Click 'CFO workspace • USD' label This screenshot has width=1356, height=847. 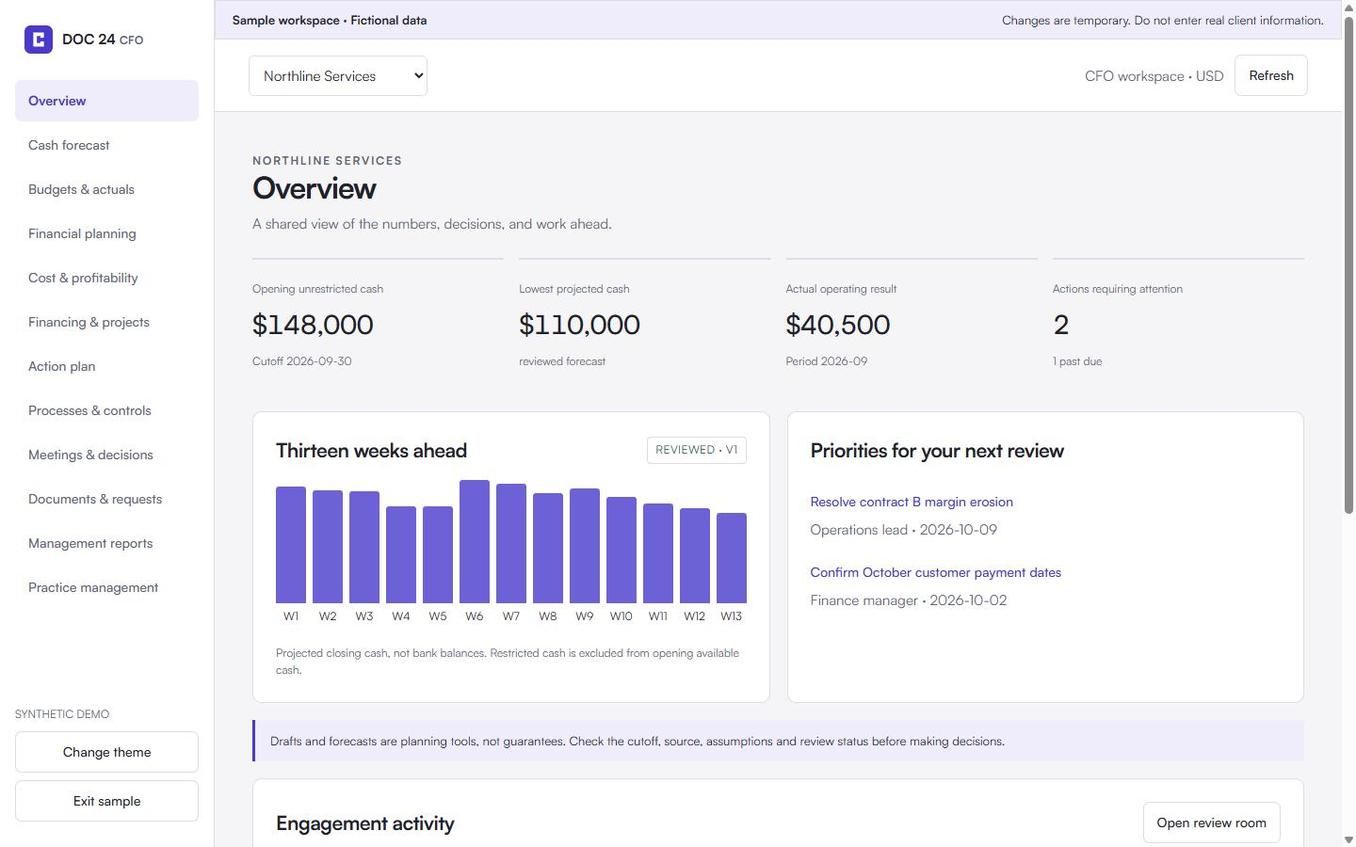1154,76
